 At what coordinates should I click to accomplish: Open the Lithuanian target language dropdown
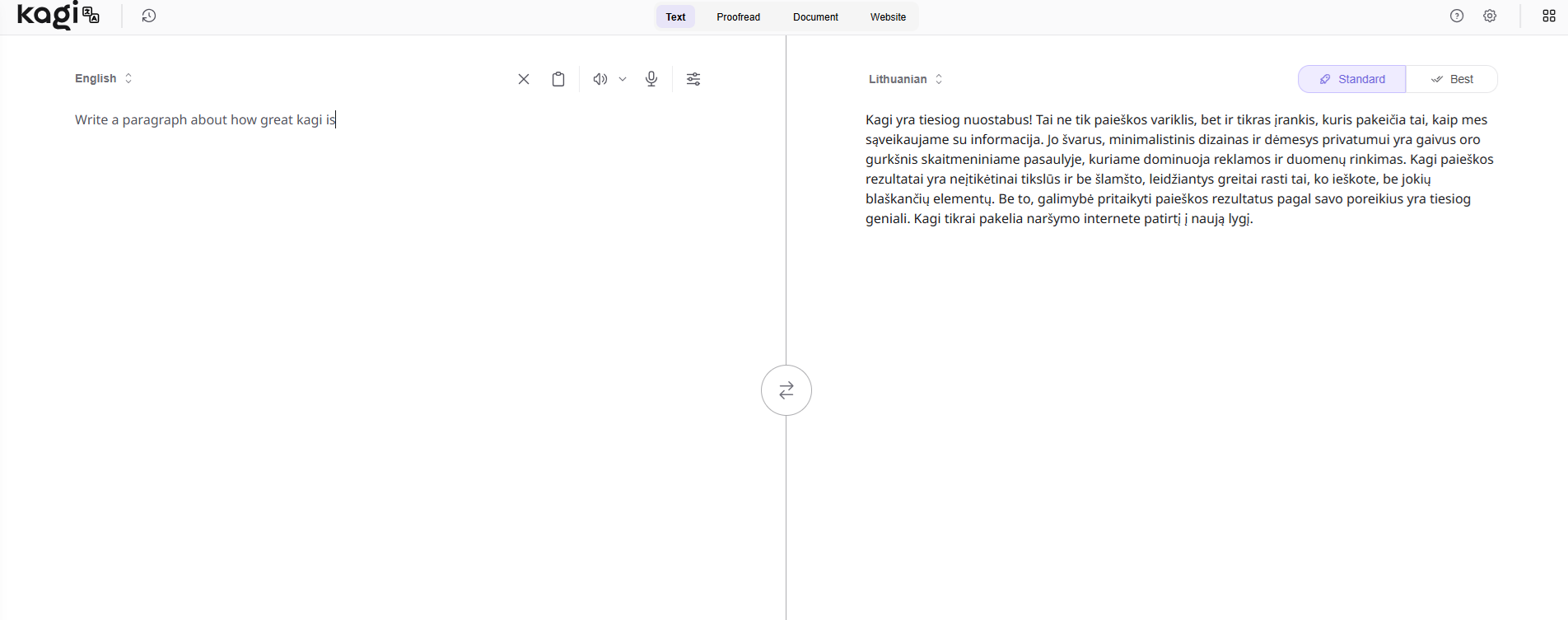point(905,79)
